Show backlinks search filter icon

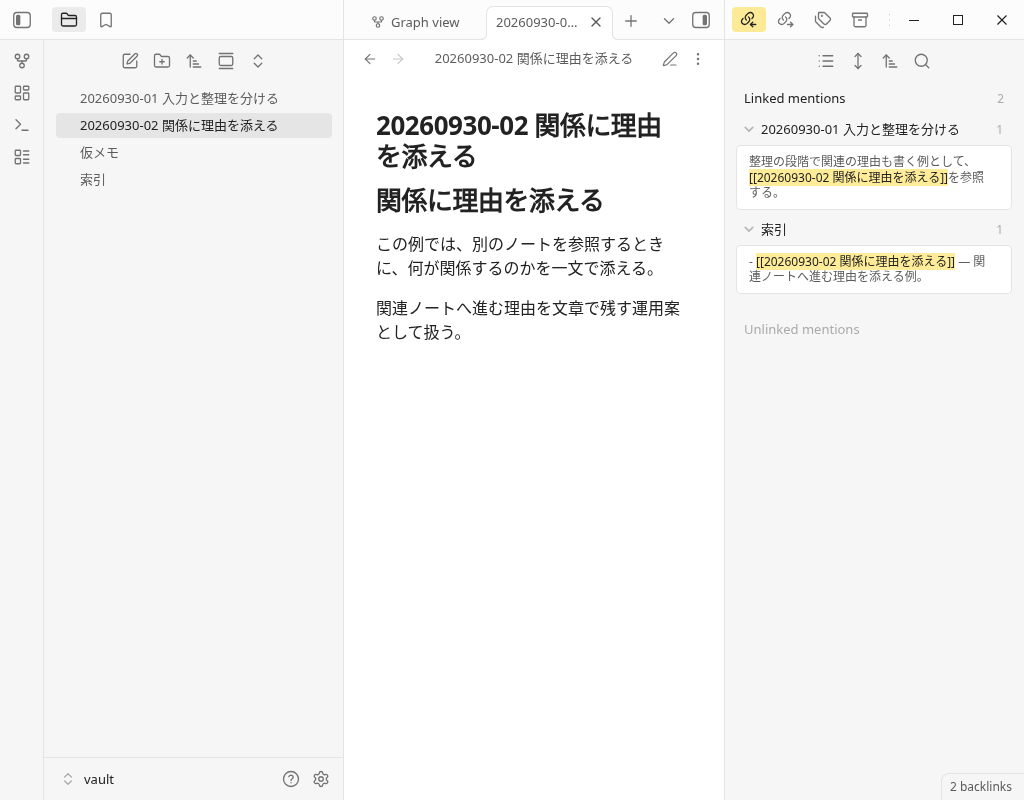point(921,61)
